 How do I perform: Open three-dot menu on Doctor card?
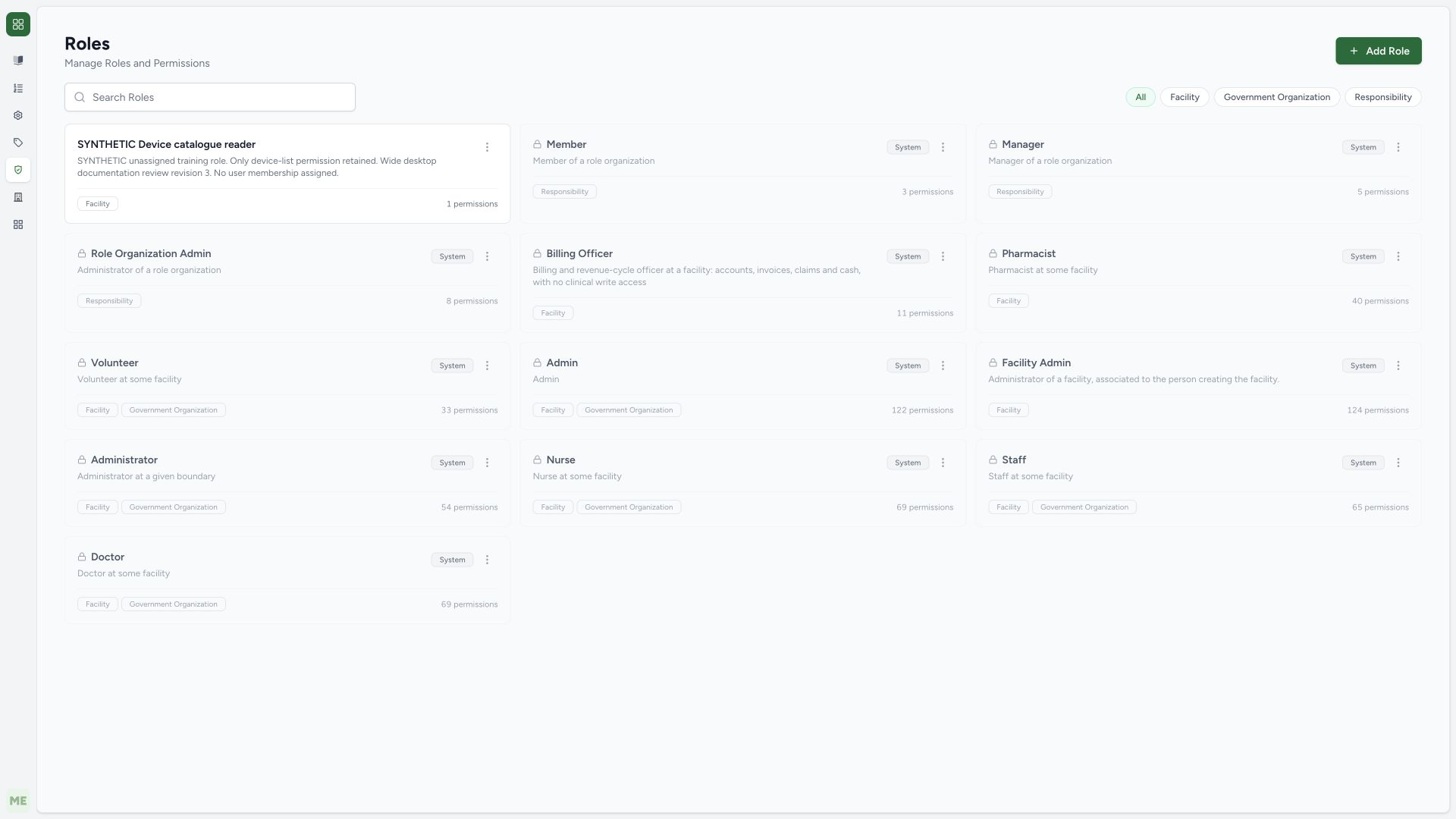point(487,560)
